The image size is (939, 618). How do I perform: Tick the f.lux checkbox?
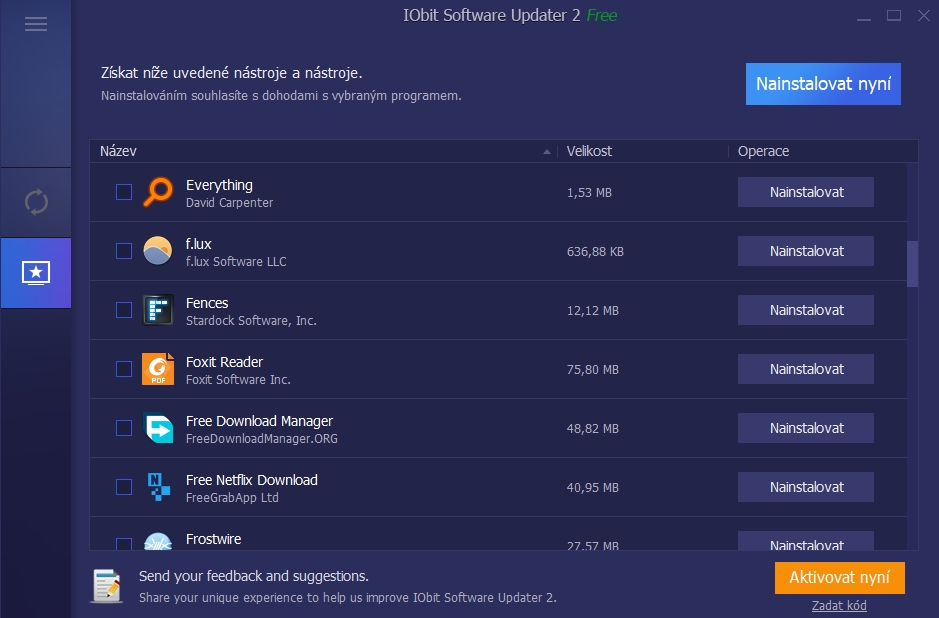point(124,251)
